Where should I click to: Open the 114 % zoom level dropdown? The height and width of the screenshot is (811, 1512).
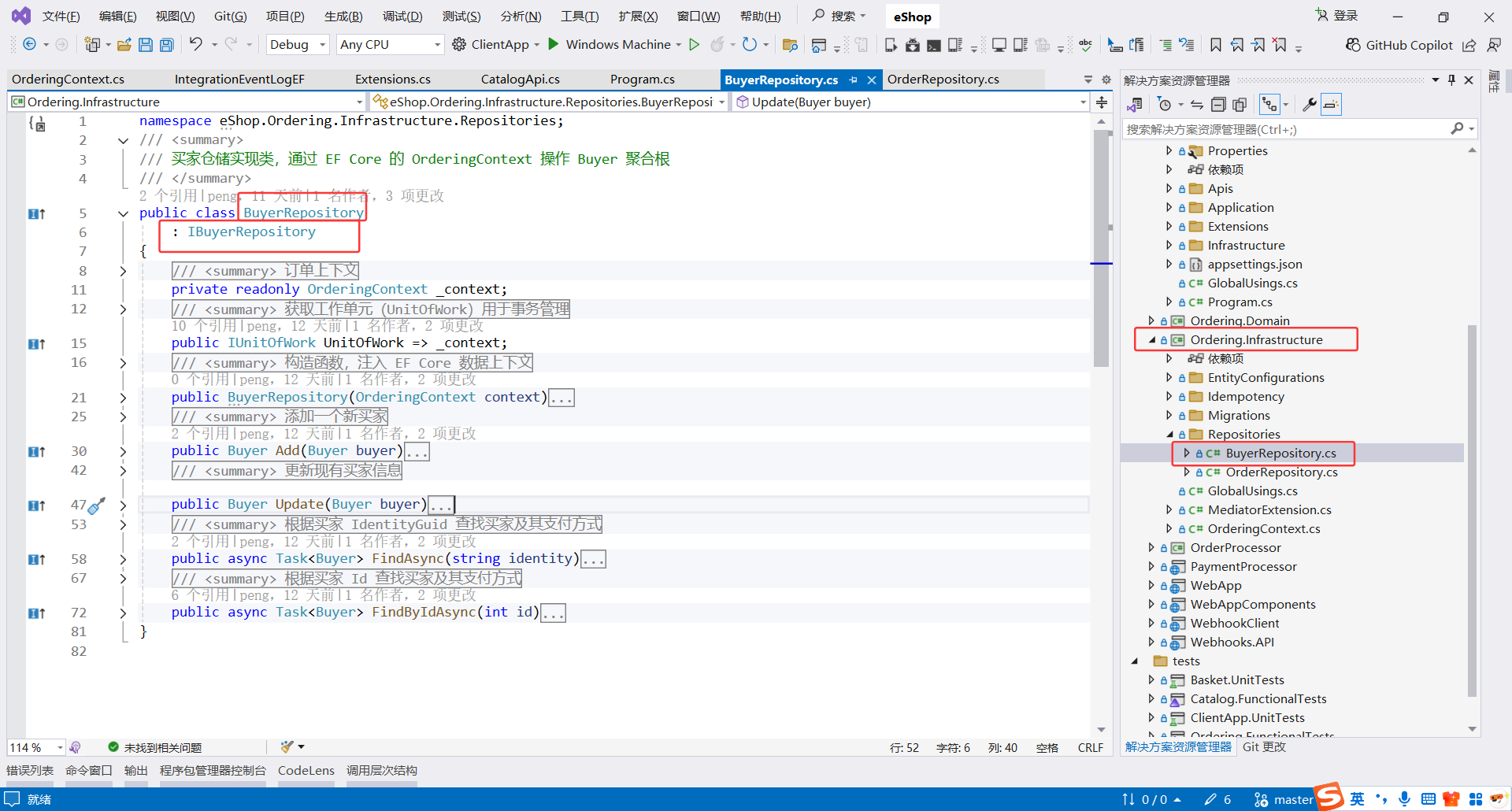pyautogui.click(x=36, y=747)
